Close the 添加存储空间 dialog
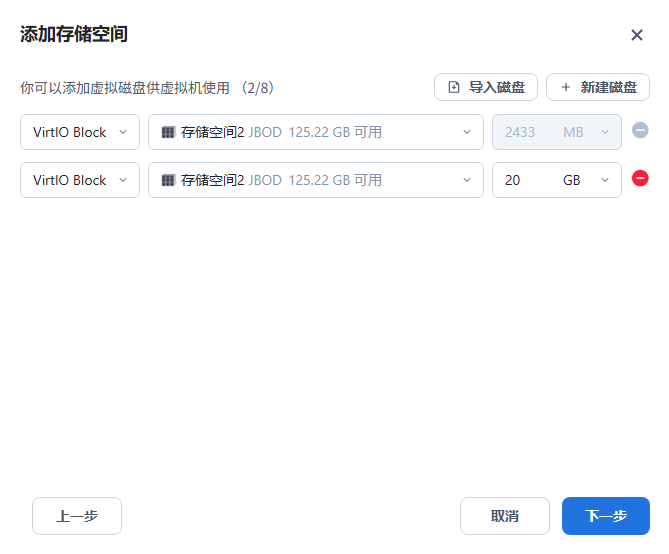This screenshot has height=554, width=669. 637,35
